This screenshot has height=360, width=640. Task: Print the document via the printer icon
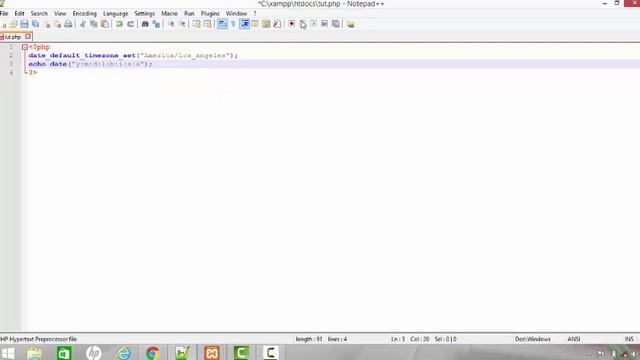(x=68, y=24)
